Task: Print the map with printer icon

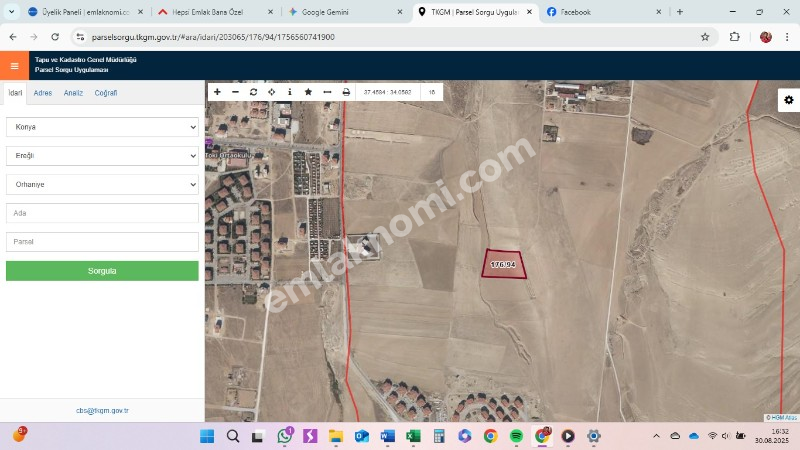Action: 346,91
